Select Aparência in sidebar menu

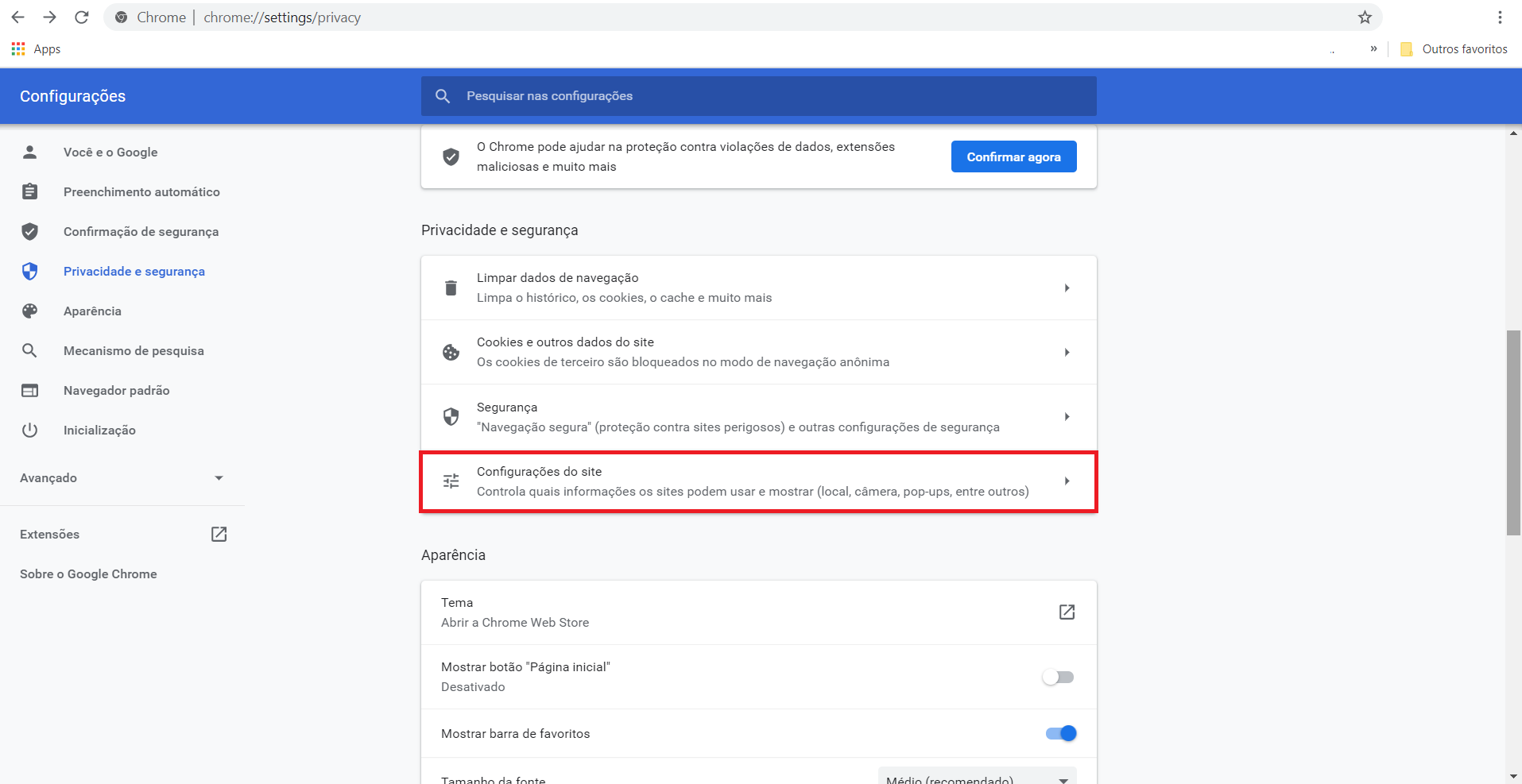[x=92, y=311]
